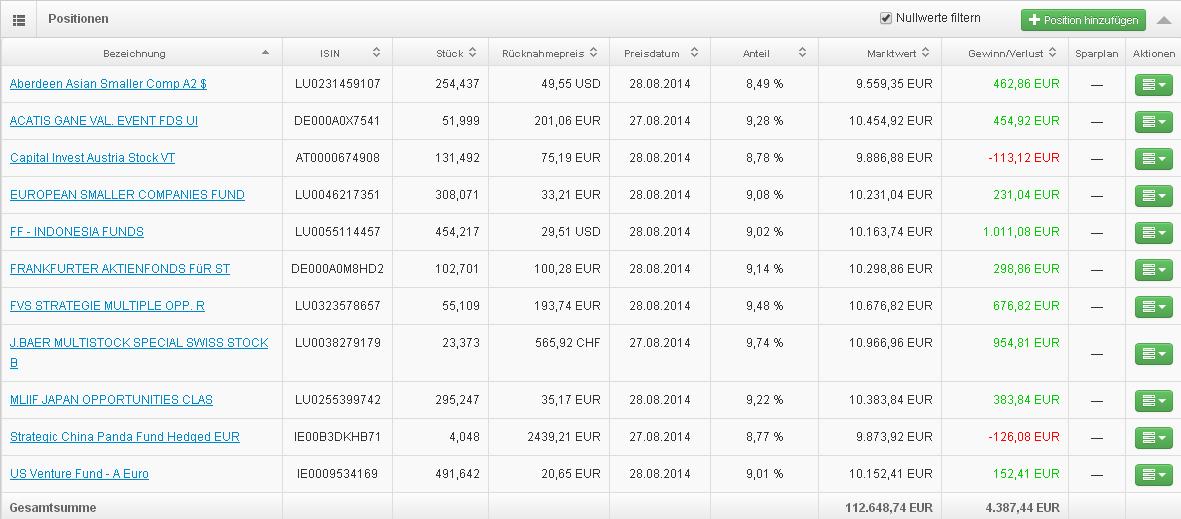Screen dimensions: 1181x519
Task: Sort by the Anteil column sort arrows
Action: pyautogui.click(x=802, y=53)
